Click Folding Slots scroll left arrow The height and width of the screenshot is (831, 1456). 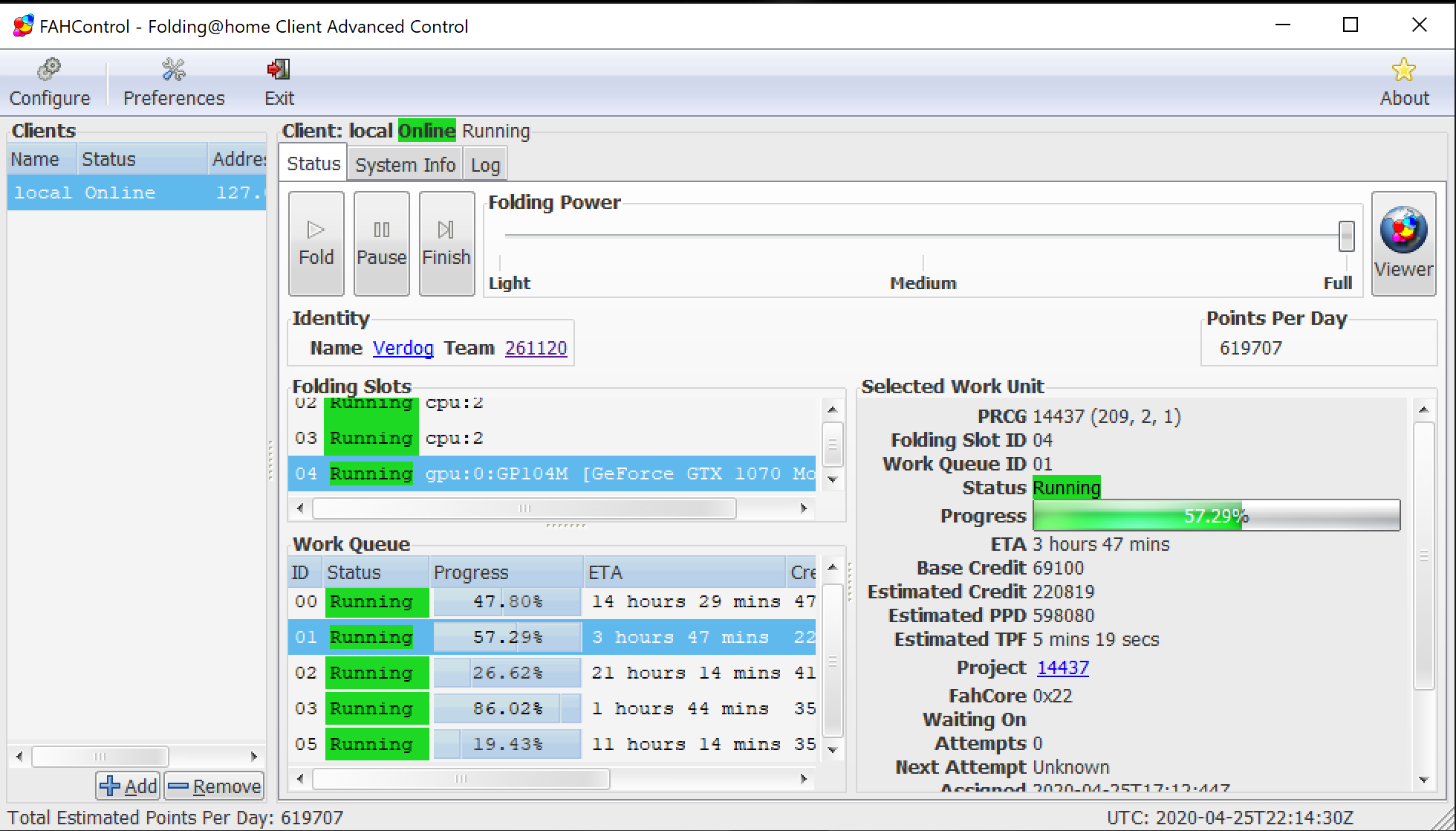(300, 508)
